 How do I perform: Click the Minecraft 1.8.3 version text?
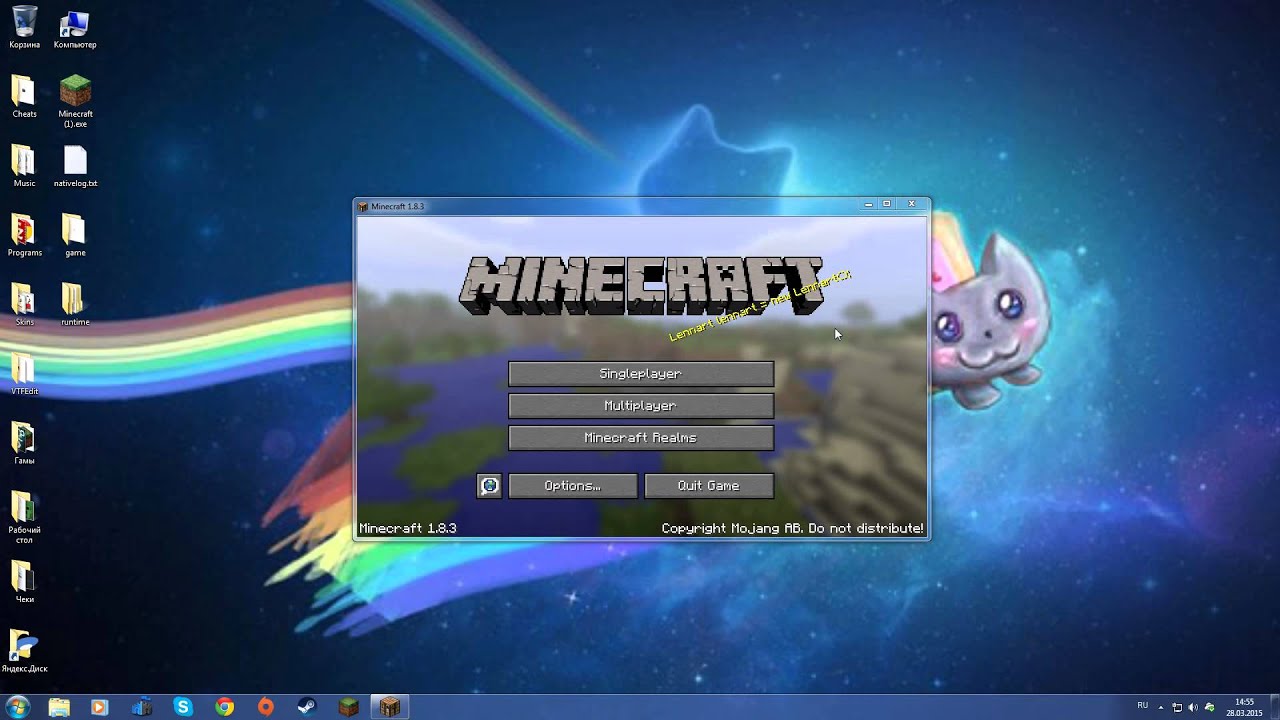(408, 528)
